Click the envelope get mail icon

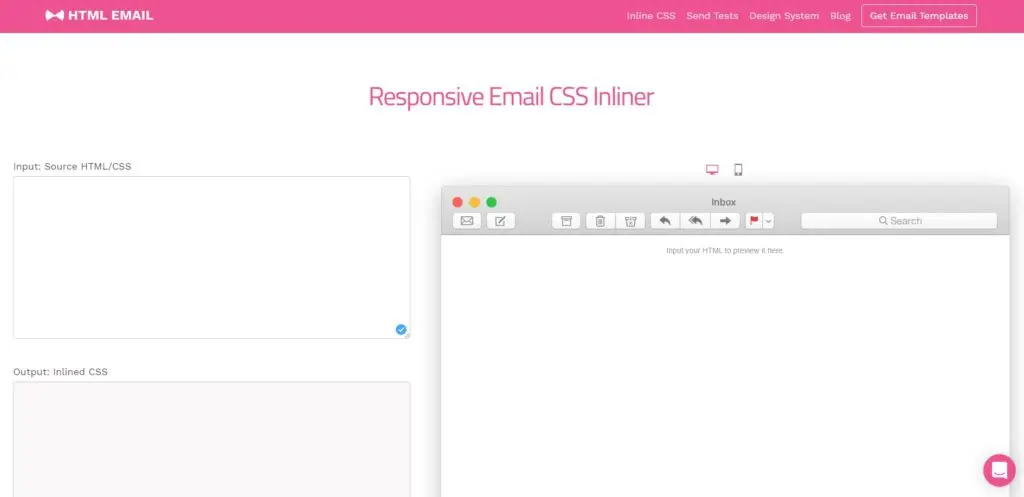click(x=467, y=221)
